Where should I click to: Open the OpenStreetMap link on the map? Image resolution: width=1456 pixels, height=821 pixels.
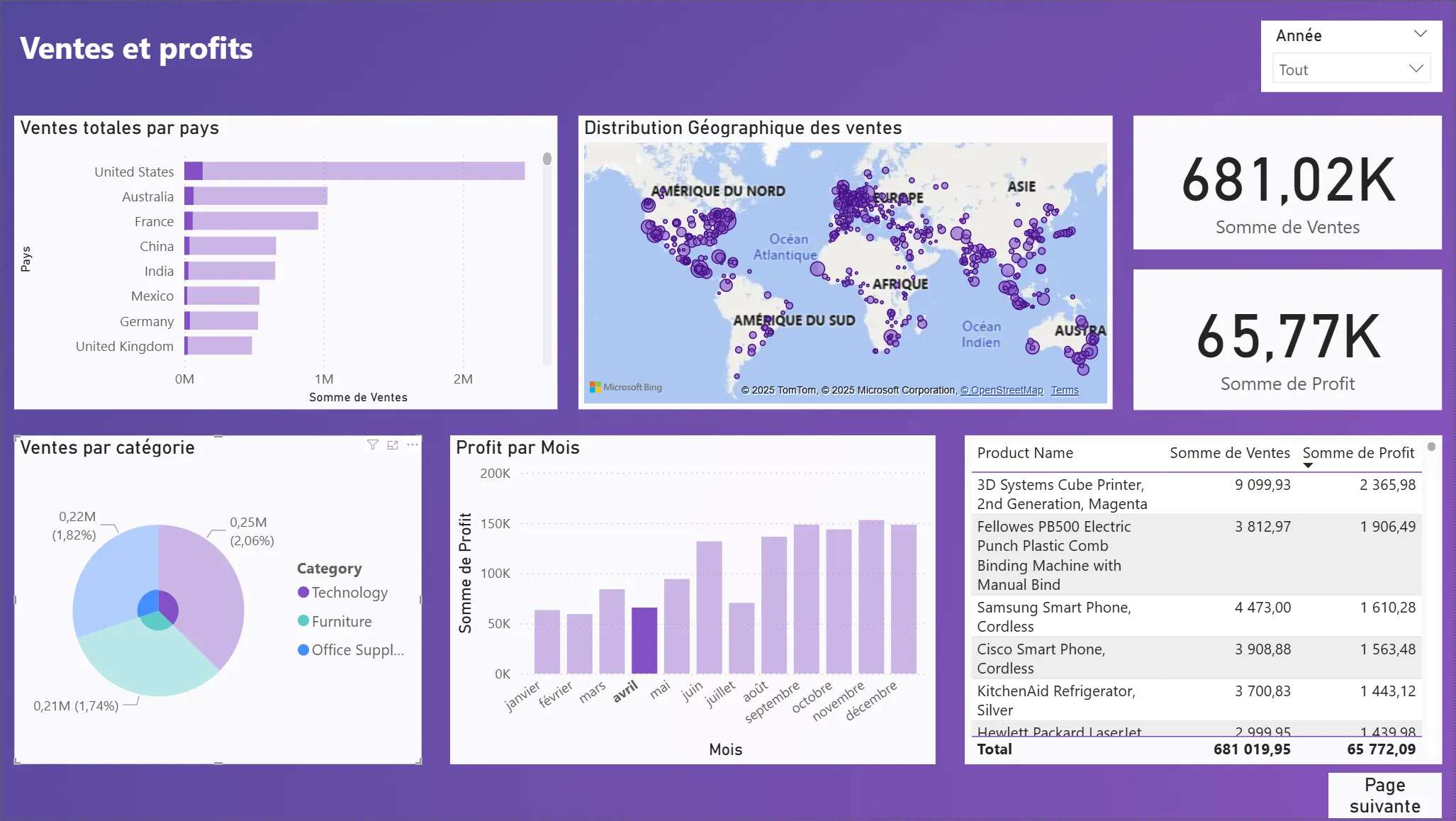(x=1002, y=390)
